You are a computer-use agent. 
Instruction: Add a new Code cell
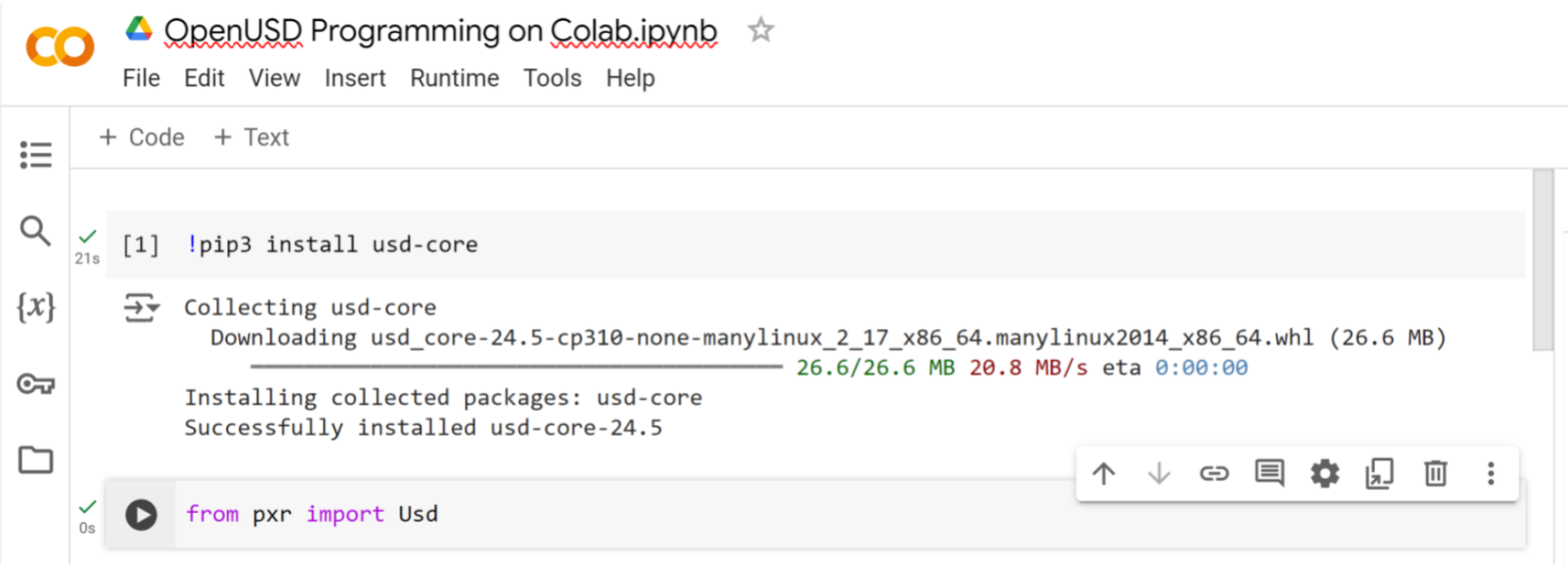coord(141,137)
